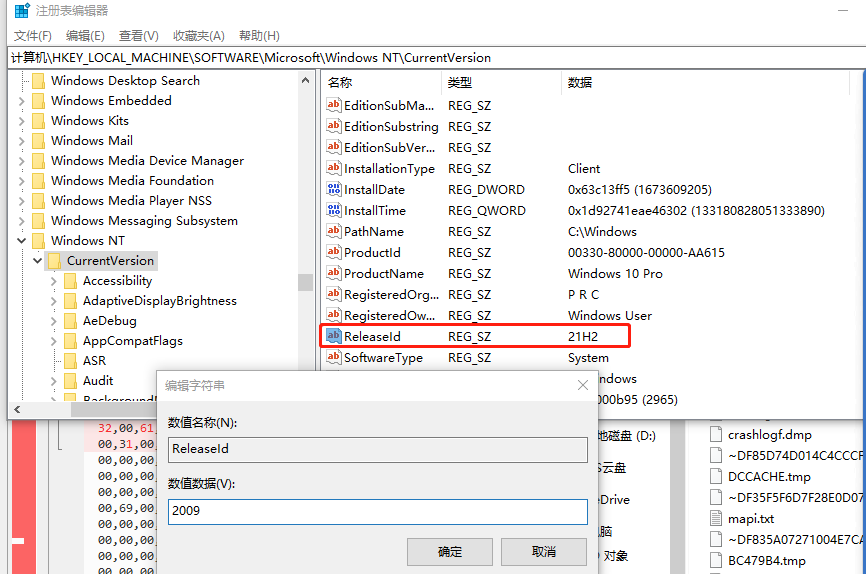Select the ASR folder icon
This screenshot has width=866, height=574.
coord(71,361)
